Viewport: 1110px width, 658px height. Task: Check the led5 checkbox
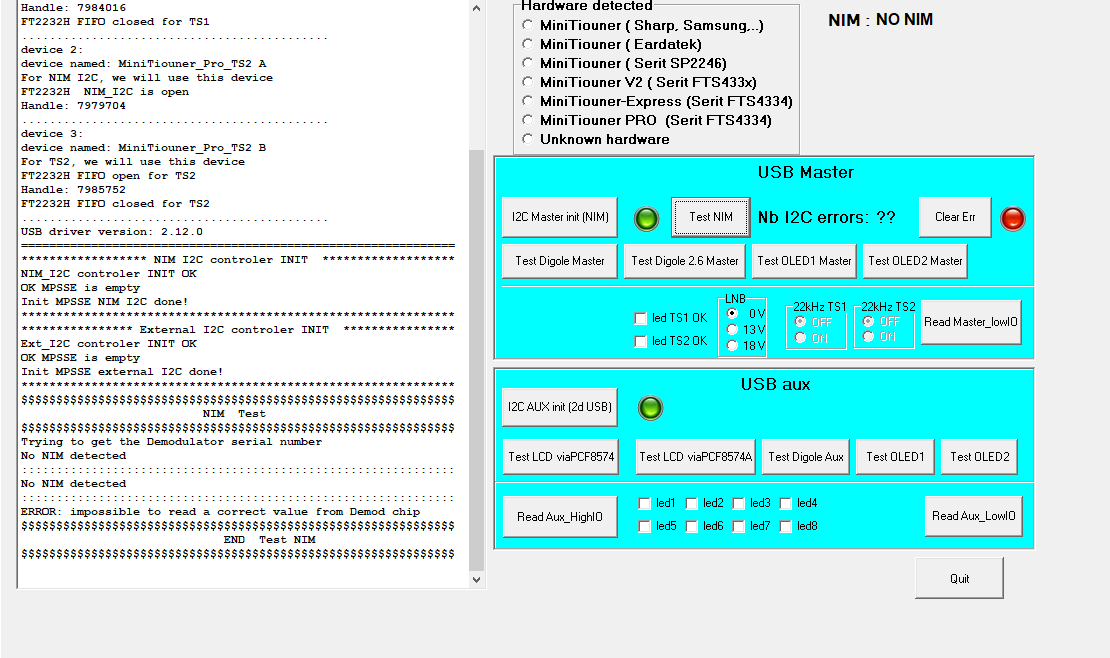coord(645,526)
